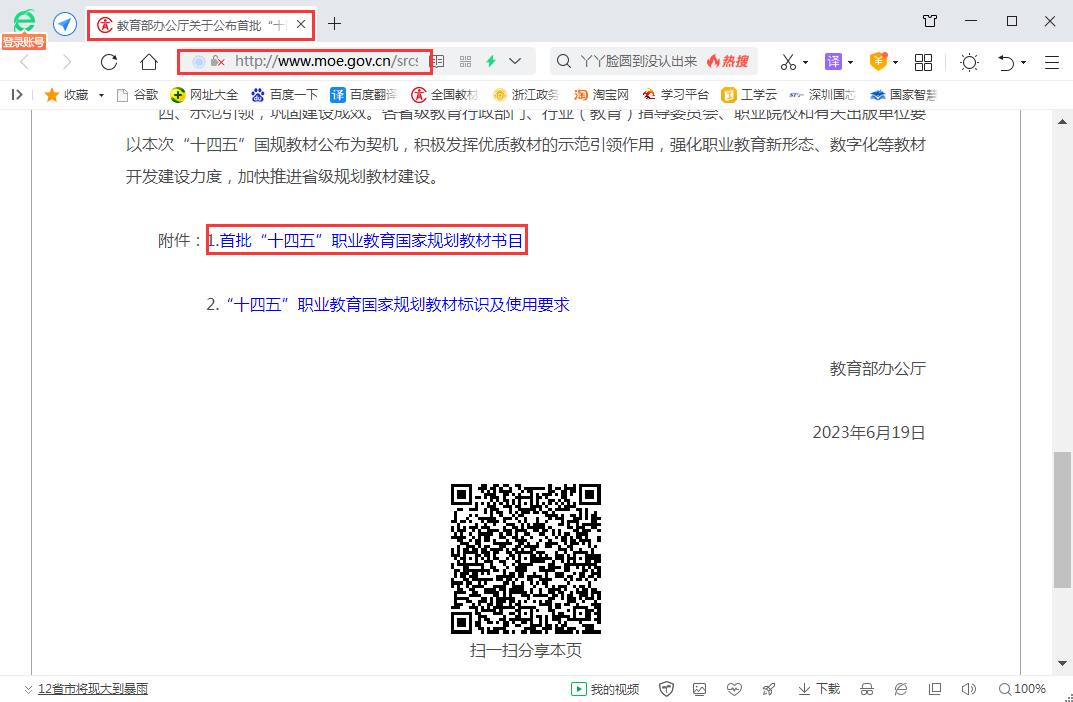Open 我的视频 in status bar
This screenshot has width=1073, height=702.
point(605,689)
